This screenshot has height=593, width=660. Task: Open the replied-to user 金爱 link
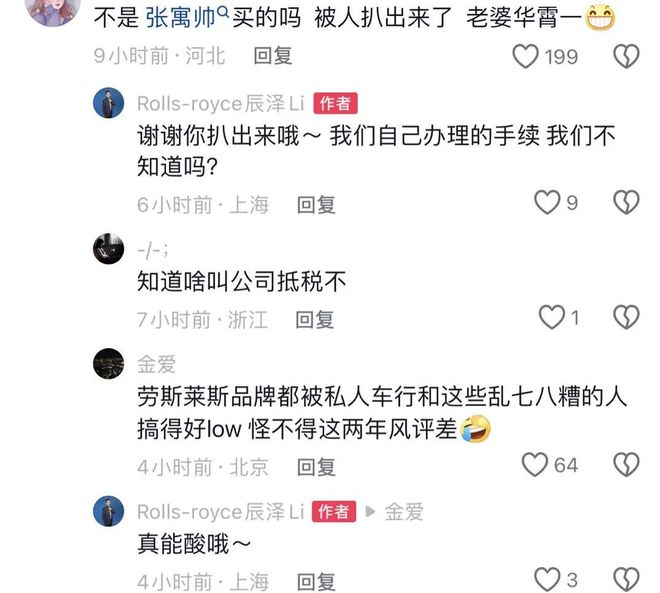coord(404,512)
